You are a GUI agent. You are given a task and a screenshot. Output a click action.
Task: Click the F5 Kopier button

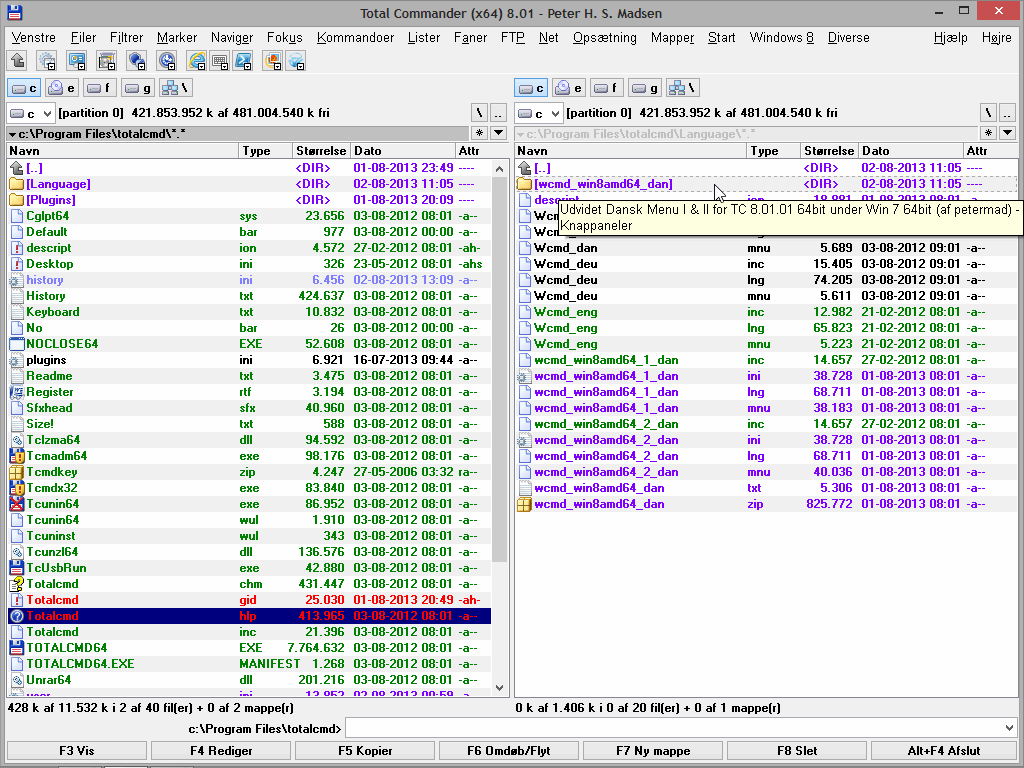[365, 750]
